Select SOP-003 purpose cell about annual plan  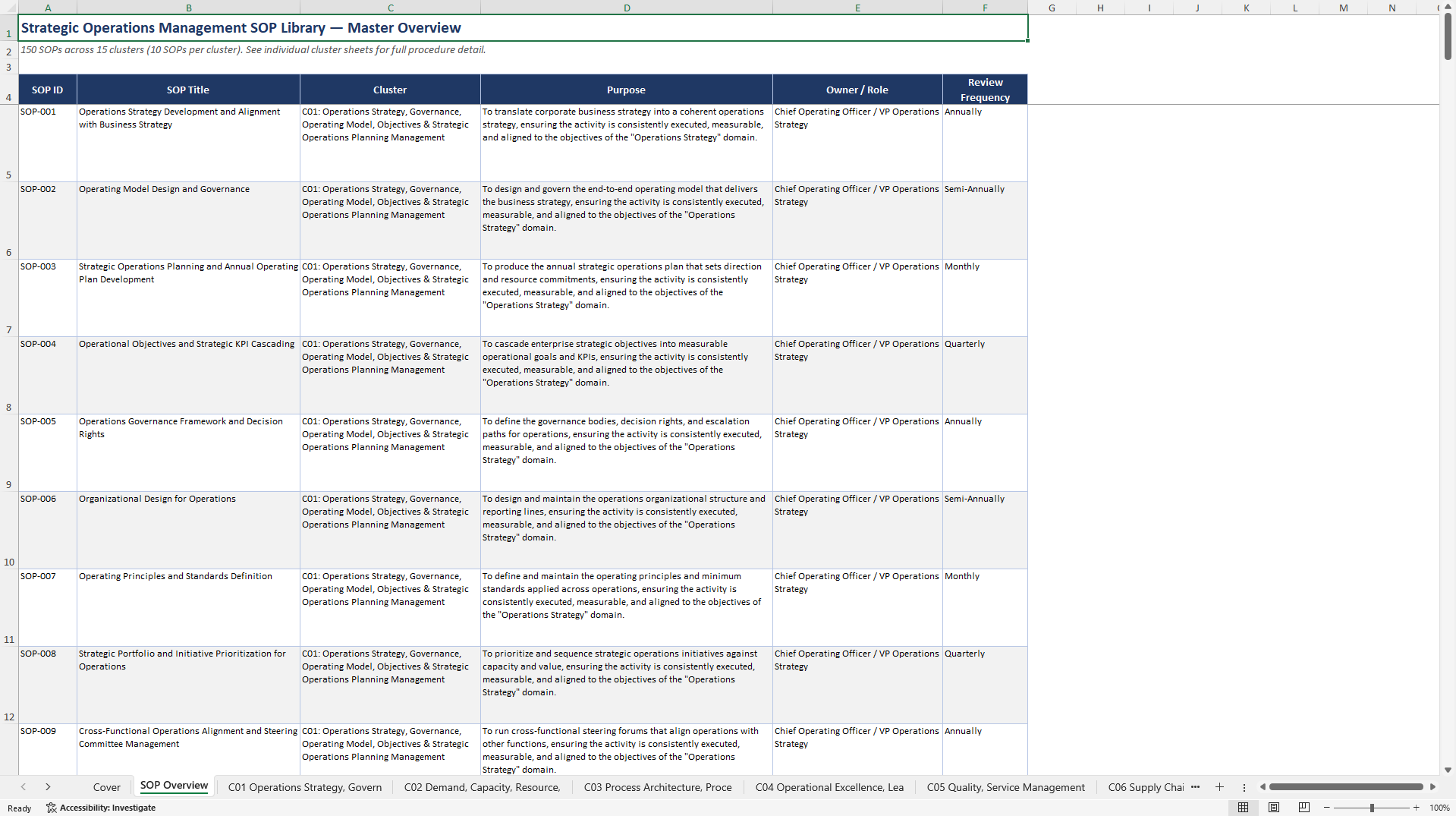[x=627, y=298]
